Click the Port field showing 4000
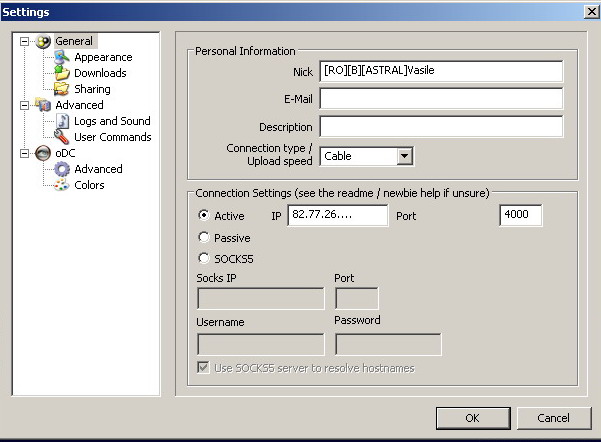 click(520, 216)
